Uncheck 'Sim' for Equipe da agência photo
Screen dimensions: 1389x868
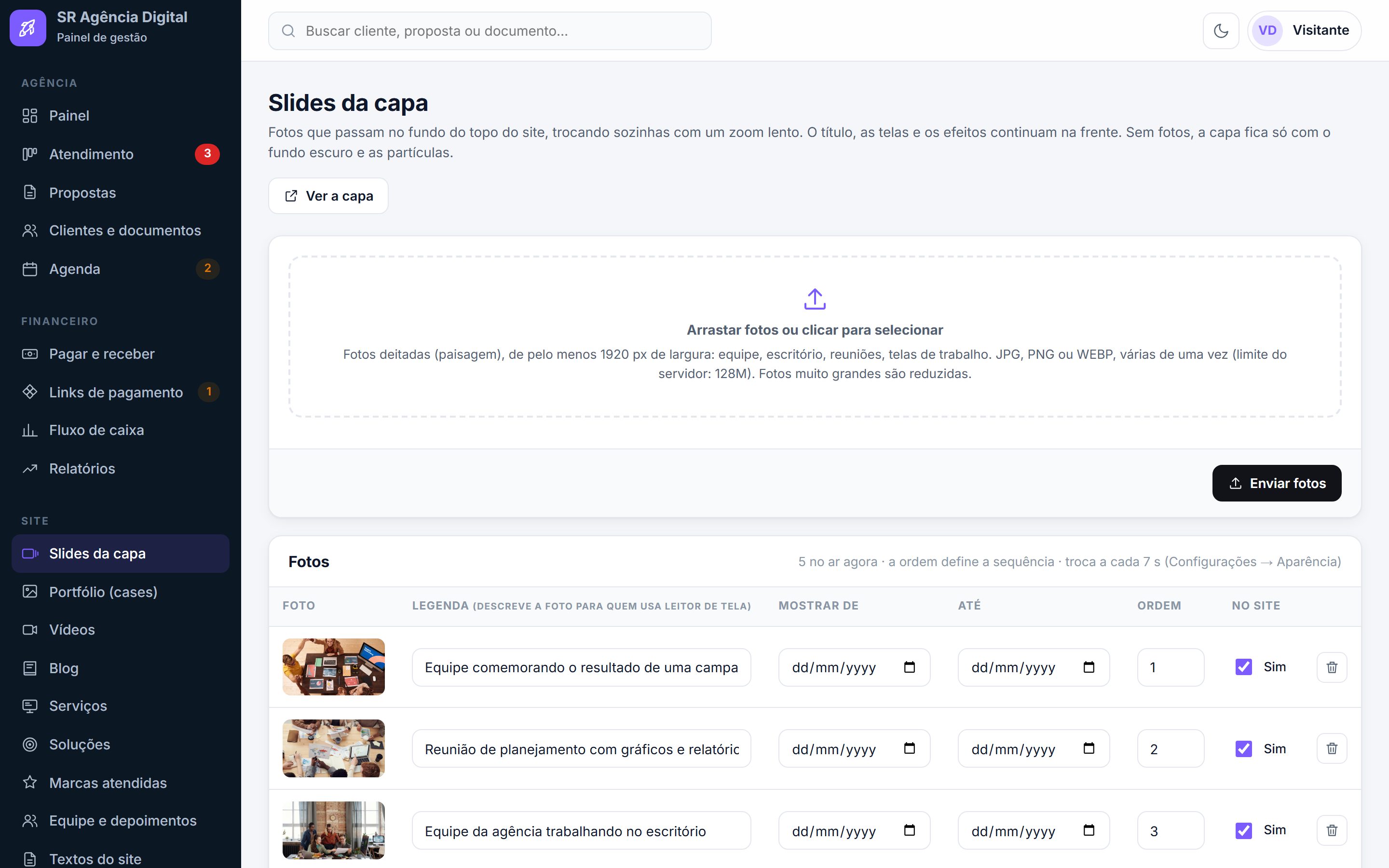(1243, 830)
